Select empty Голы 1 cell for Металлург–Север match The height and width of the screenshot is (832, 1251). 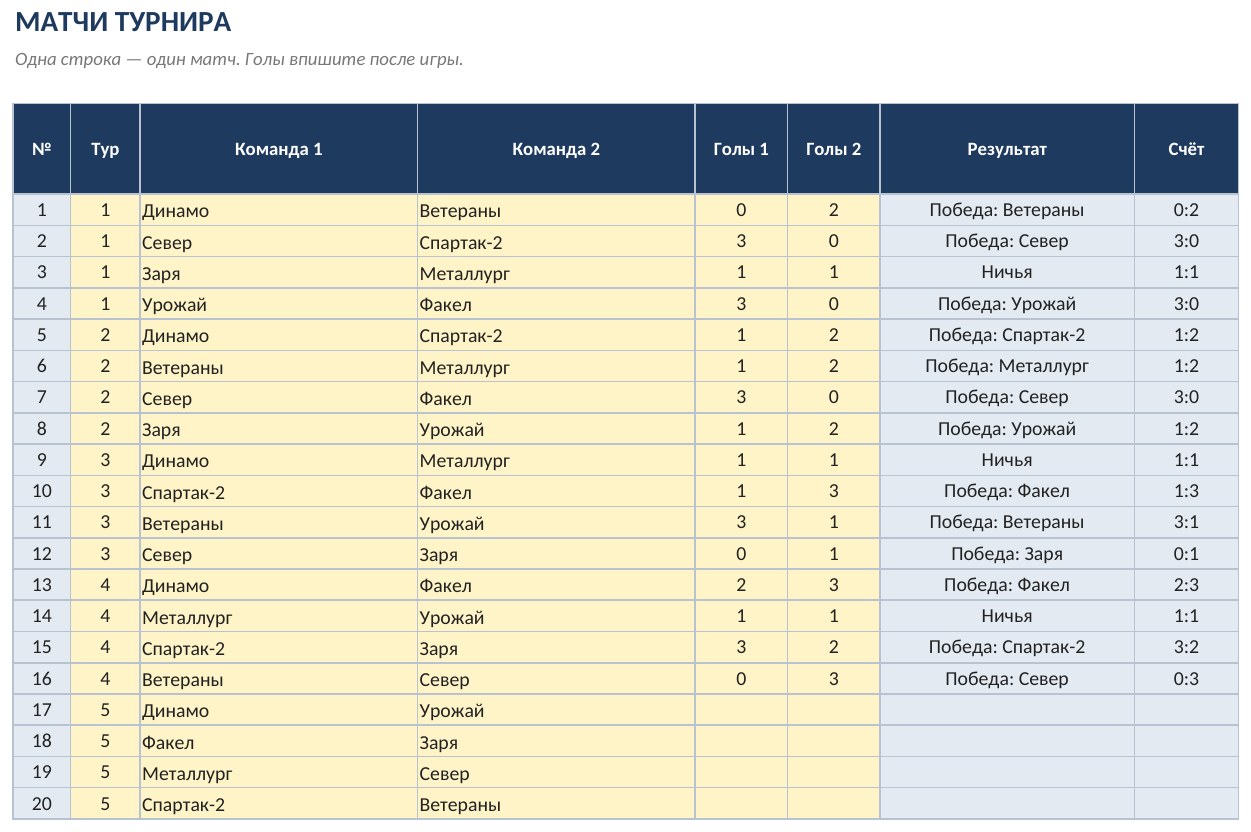coord(741,773)
